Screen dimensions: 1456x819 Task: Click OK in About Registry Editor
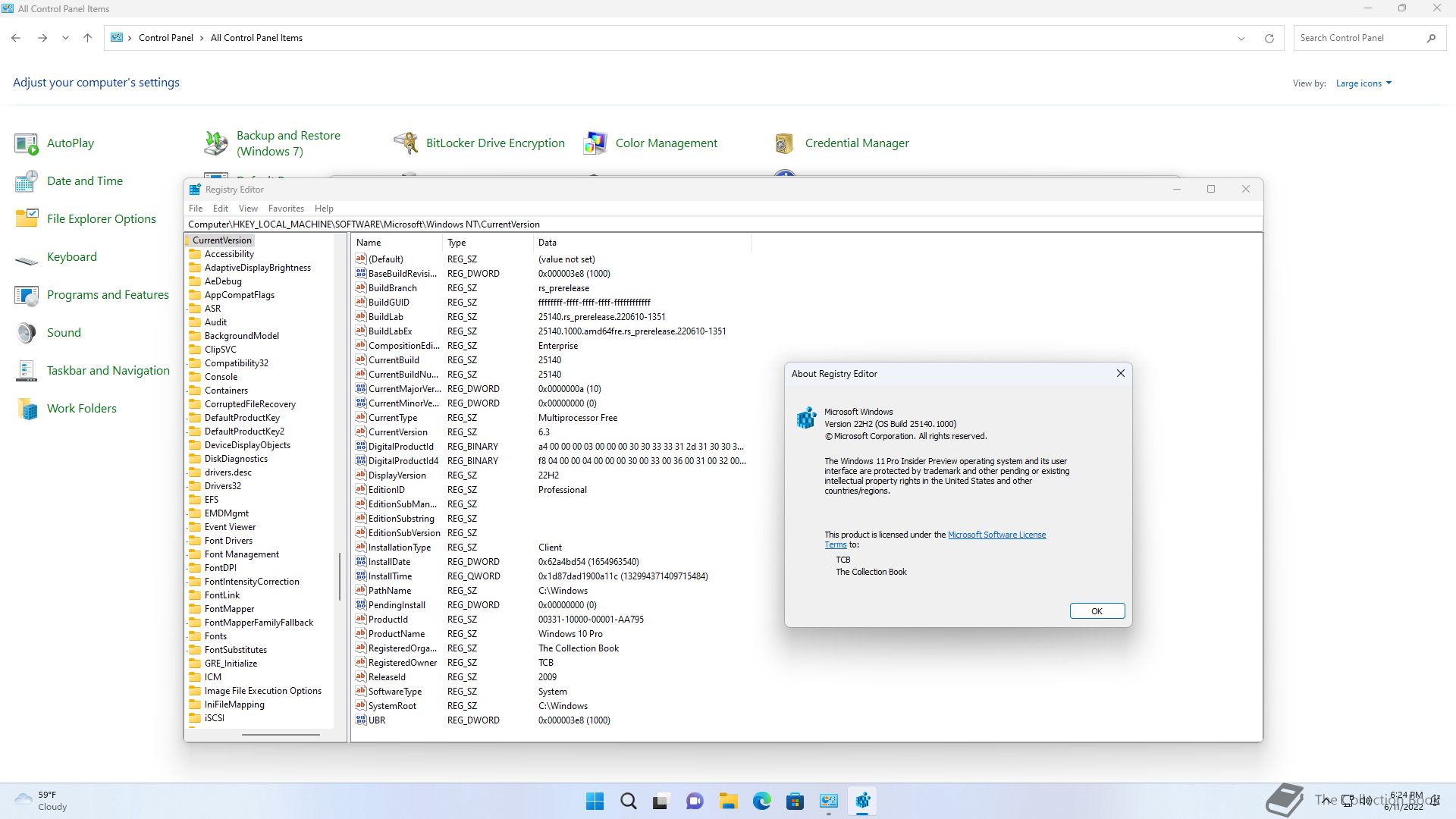(1097, 611)
